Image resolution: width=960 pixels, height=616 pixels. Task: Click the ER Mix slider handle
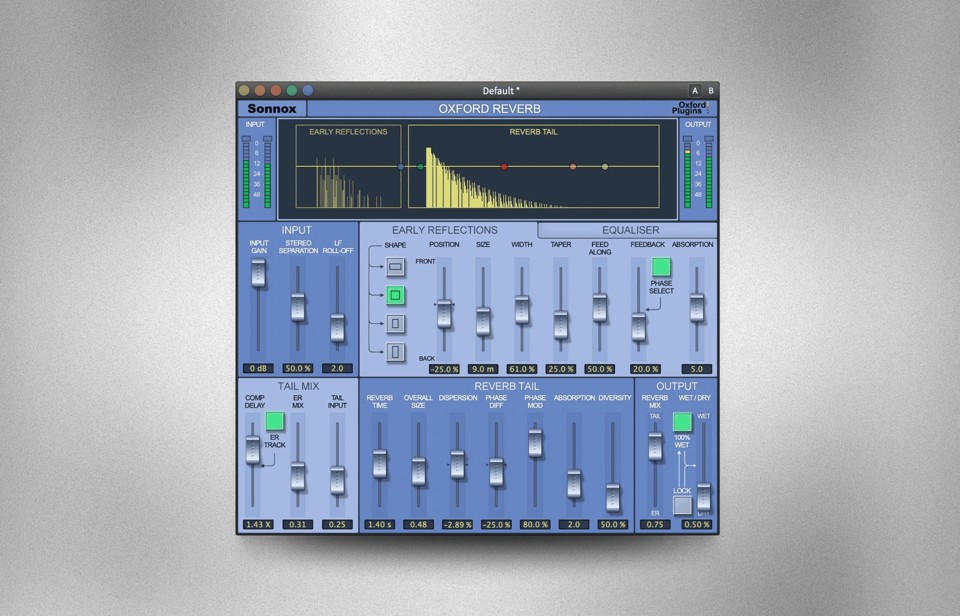pyautogui.click(x=298, y=476)
